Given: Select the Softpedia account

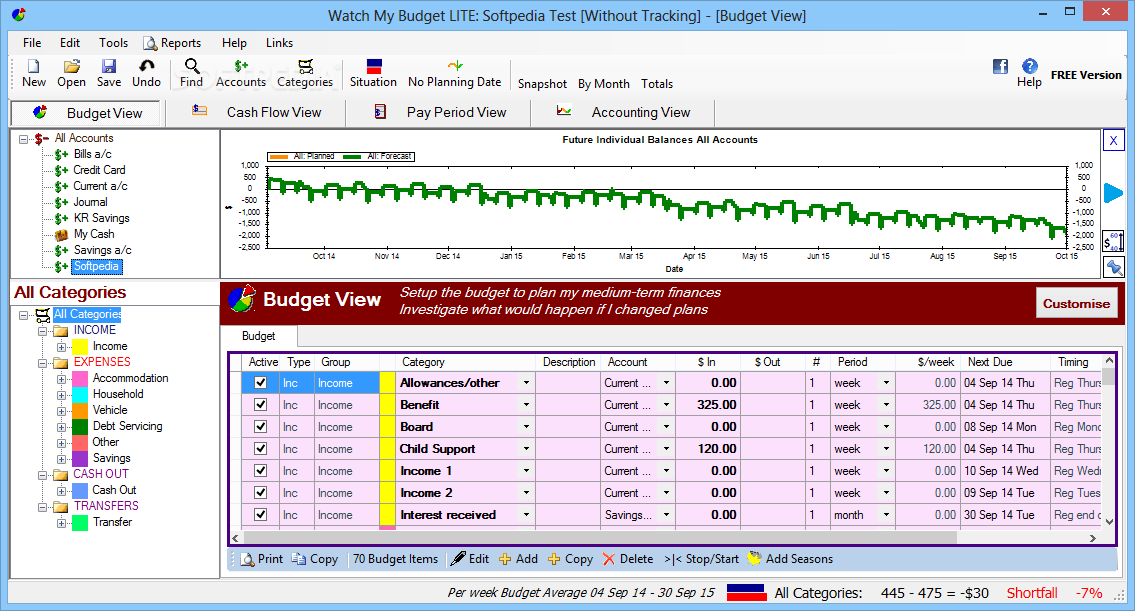Looking at the screenshot, I should click(97, 266).
